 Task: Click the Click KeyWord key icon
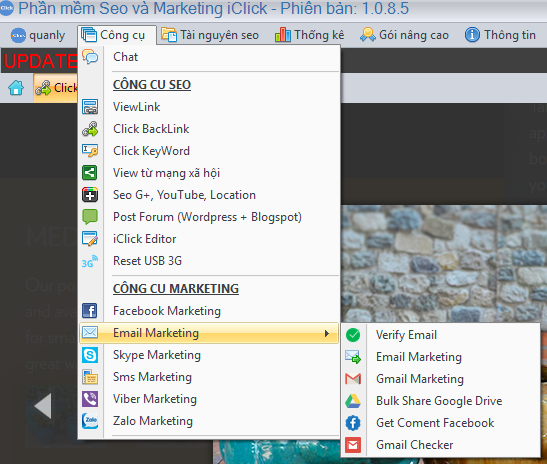tap(90, 151)
